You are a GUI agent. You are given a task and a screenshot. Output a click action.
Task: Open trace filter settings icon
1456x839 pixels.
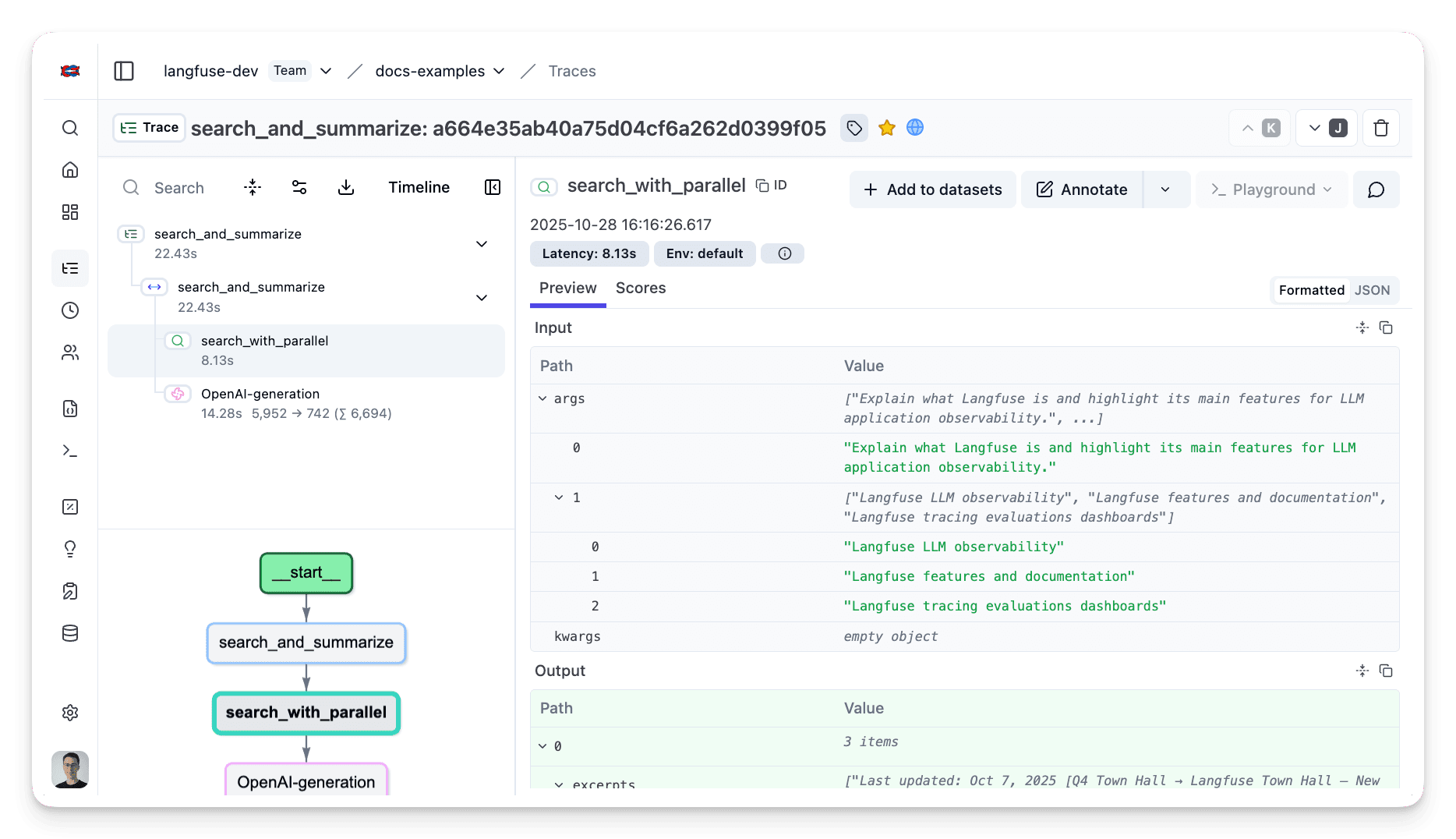click(x=299, y=187)
